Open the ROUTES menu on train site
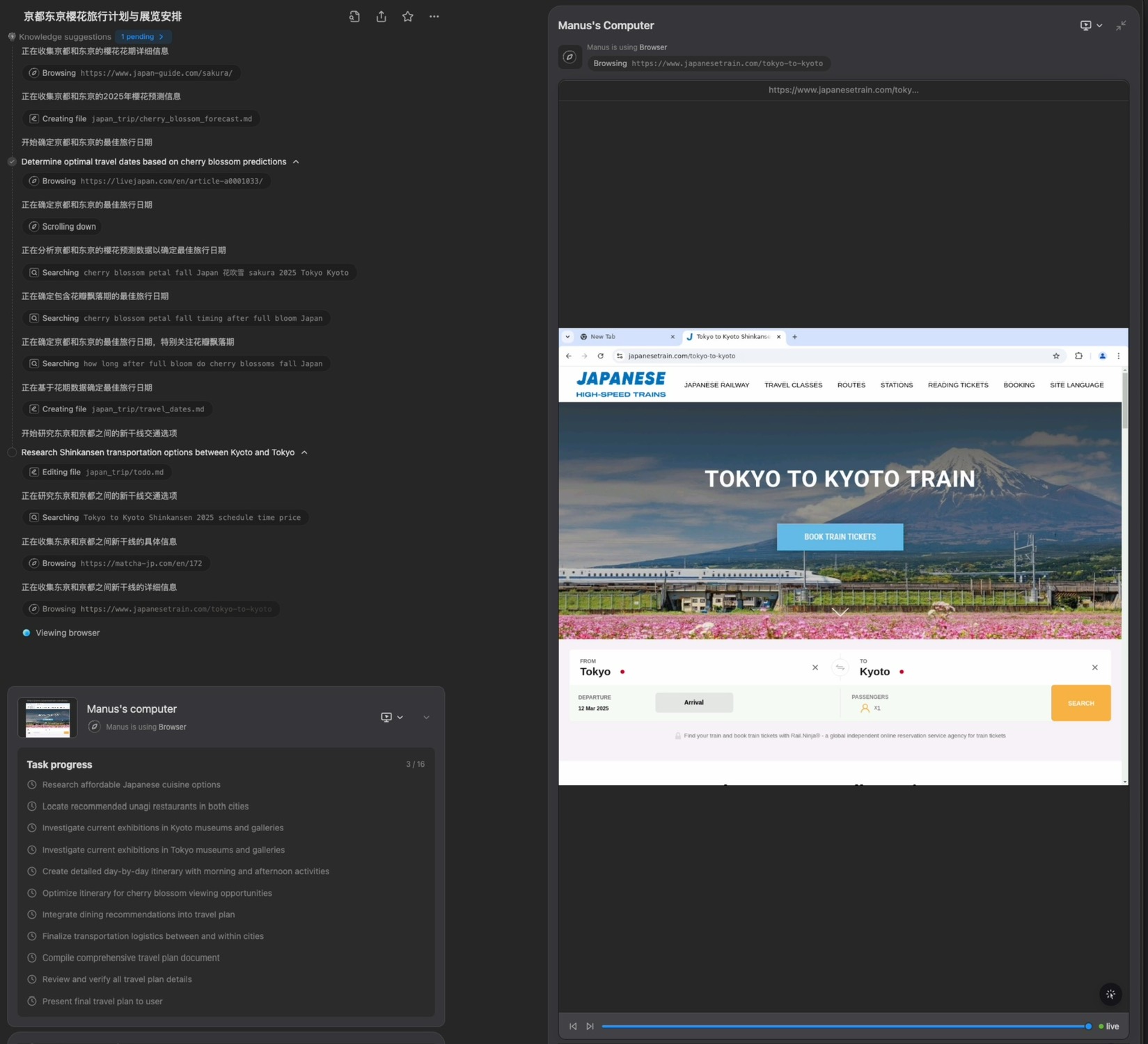This screenshot has height=1044, width=1148. 851,385
